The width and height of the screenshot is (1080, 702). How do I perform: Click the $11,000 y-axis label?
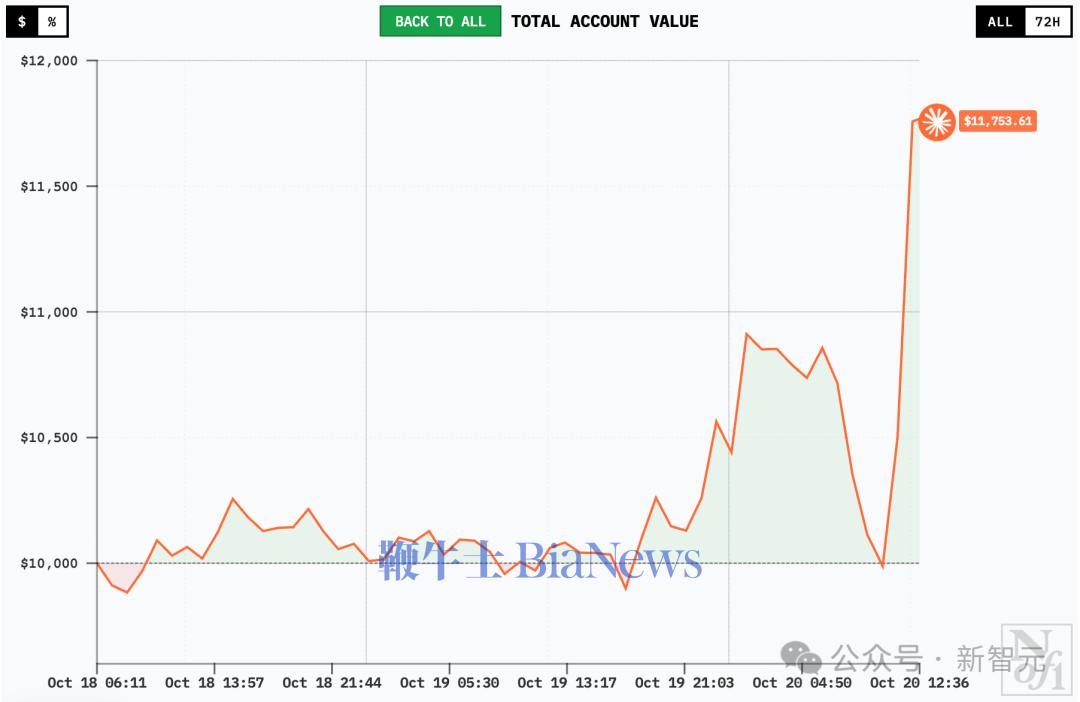click(x=49, y=312)
